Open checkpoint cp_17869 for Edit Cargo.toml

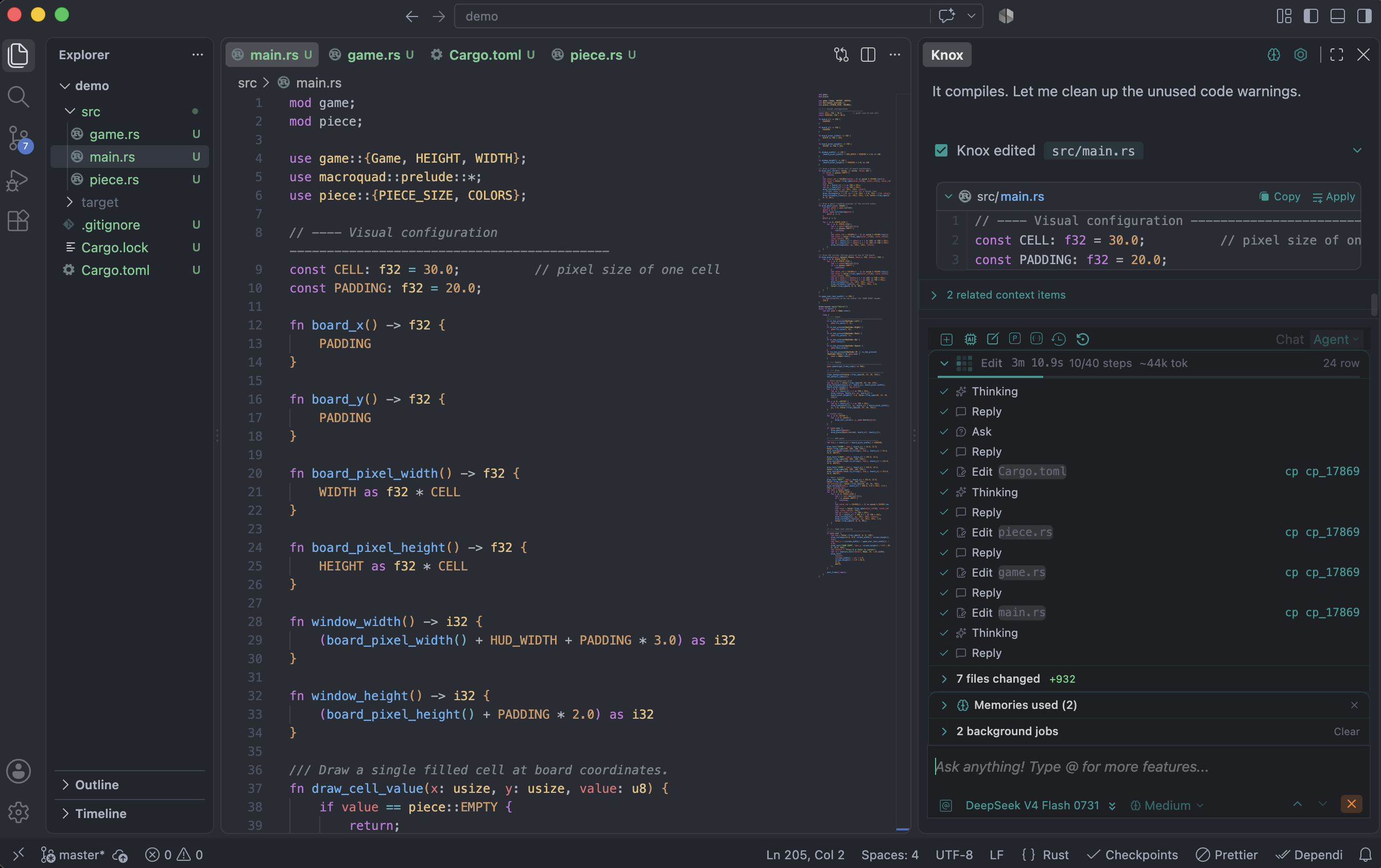tap(1322, 471)
